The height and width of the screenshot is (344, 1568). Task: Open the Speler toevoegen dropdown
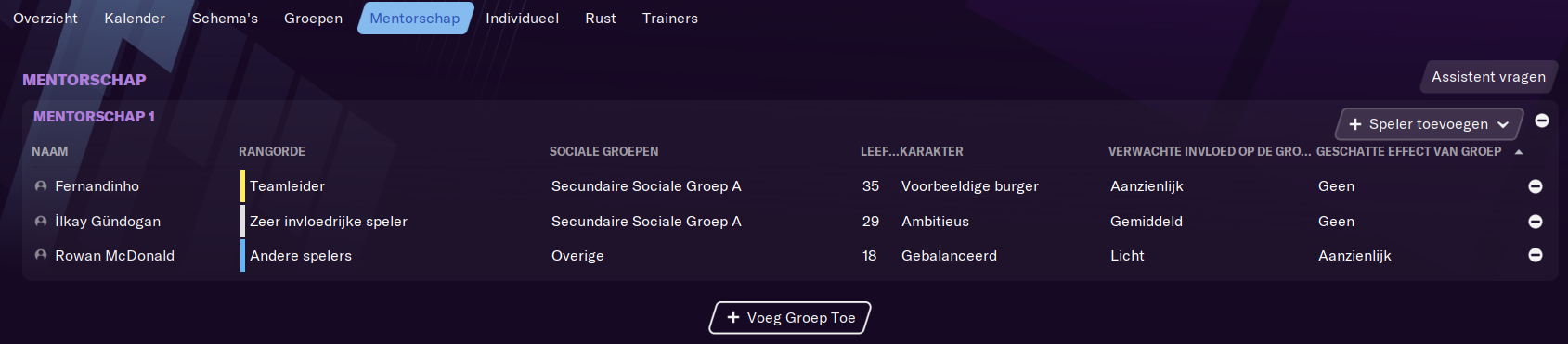pyautogui.click(x=1430, y=124)
